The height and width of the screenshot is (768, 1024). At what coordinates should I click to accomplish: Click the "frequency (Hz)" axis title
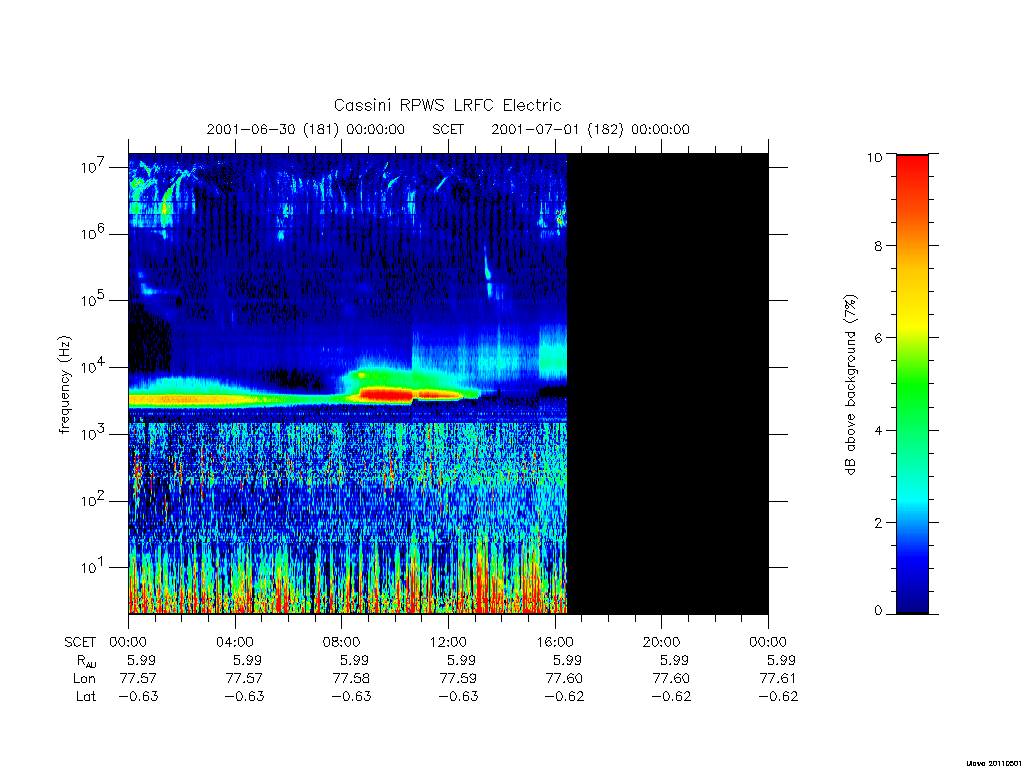[64, 385]
